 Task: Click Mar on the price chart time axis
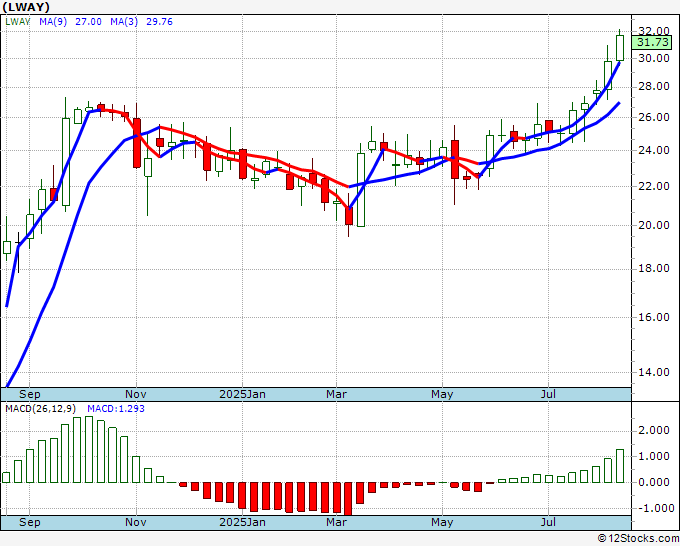(x=337, y=394)
